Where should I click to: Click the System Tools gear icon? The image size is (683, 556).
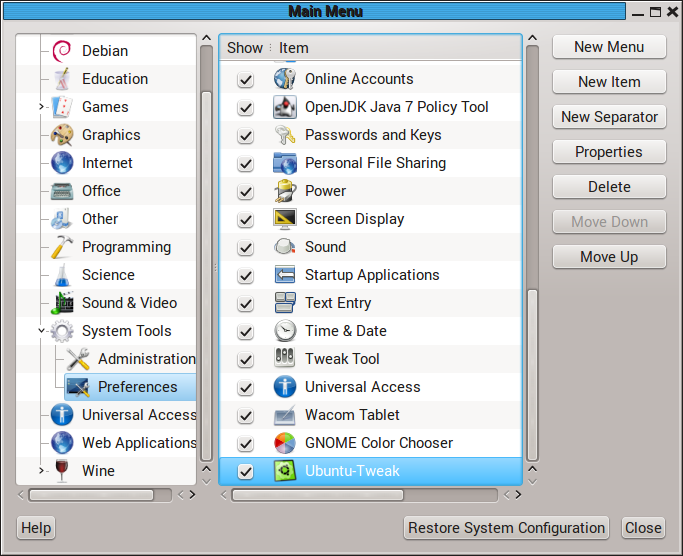tap(62, 331)
